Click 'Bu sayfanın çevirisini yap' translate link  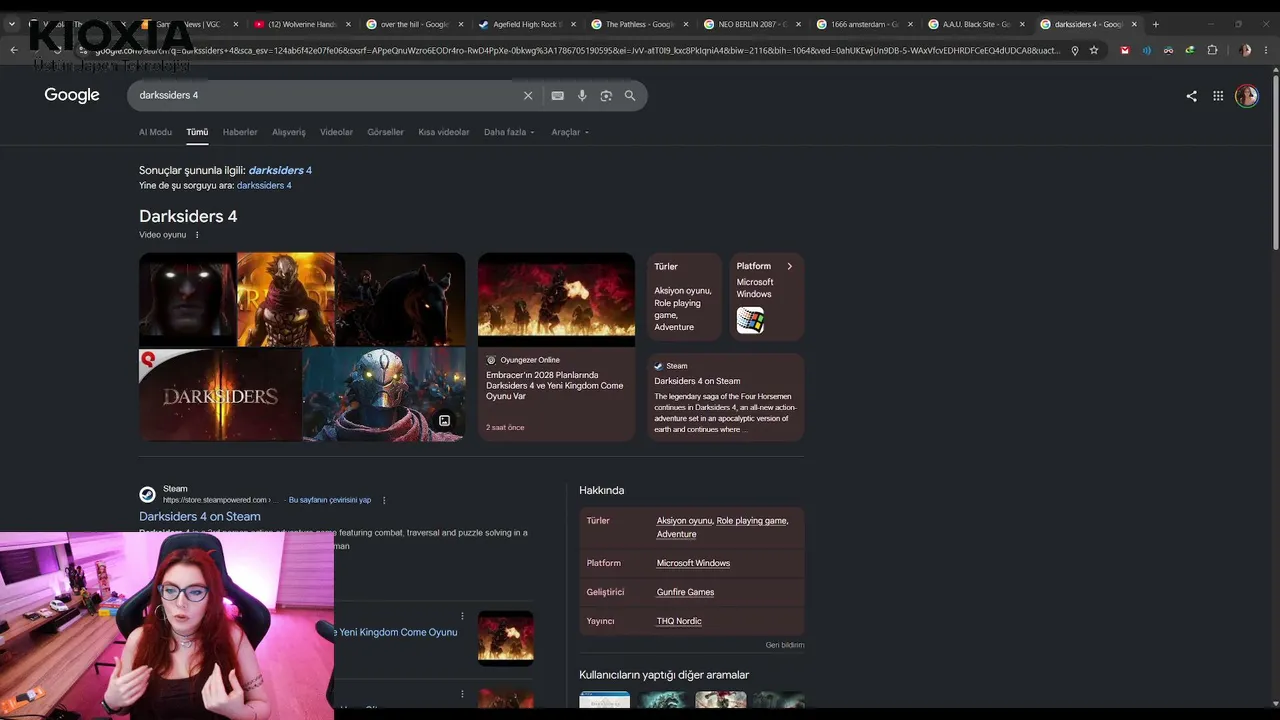(330, 500)
